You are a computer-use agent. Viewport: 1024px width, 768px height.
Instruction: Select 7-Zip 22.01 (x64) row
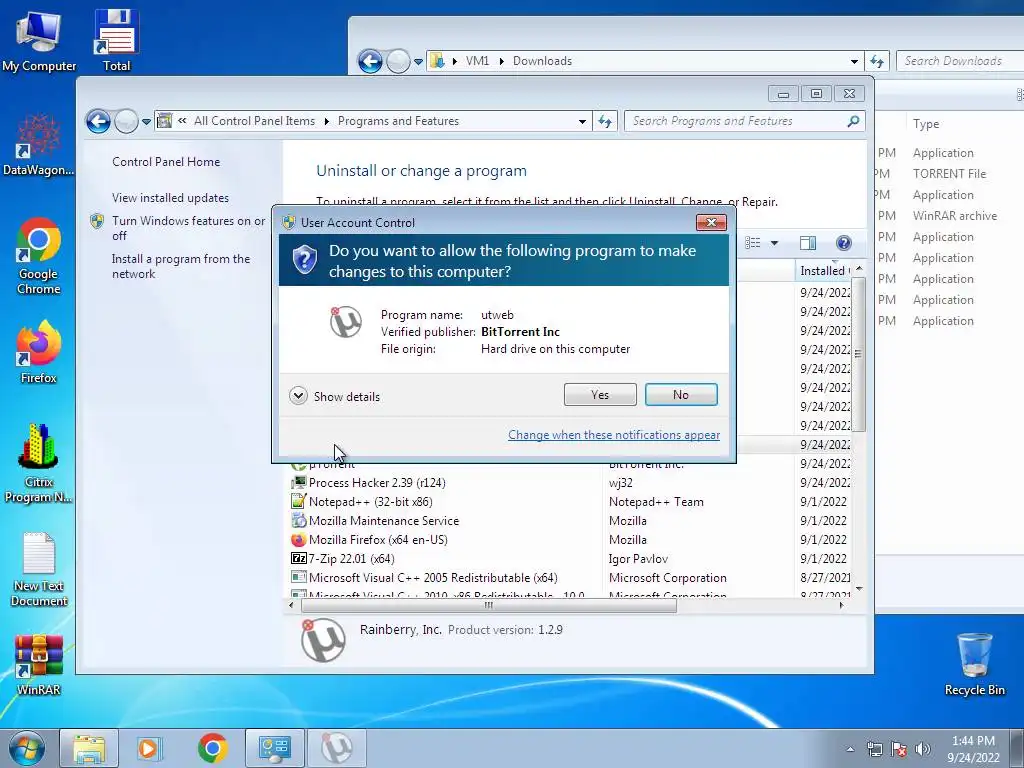569,558
